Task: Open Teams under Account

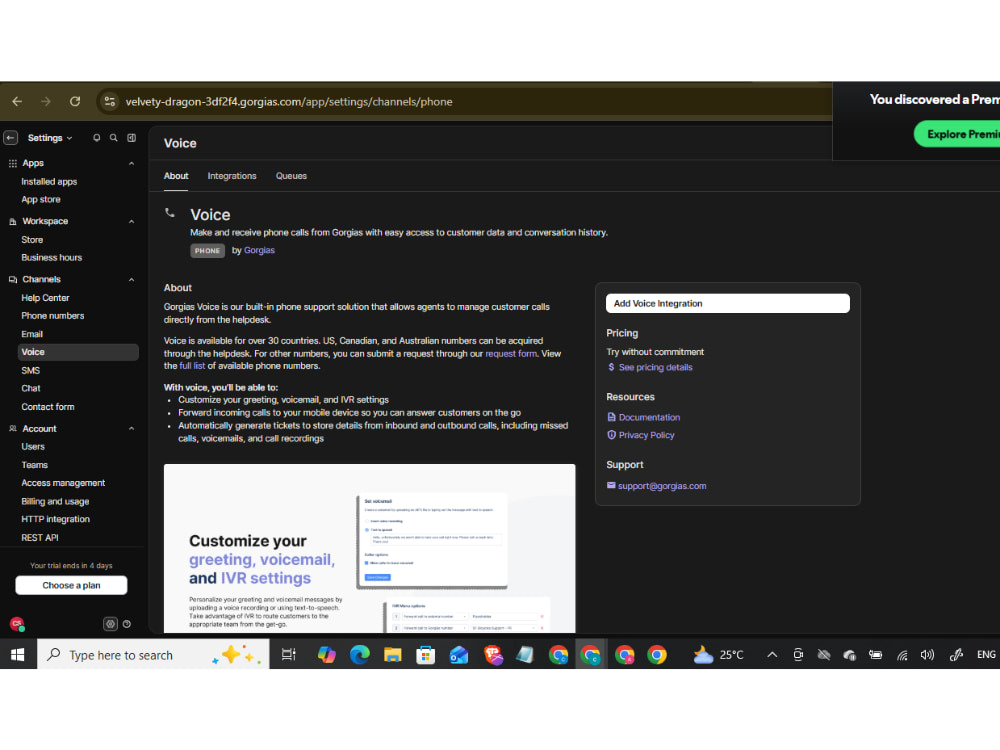Action: click(x=34, y=466)
